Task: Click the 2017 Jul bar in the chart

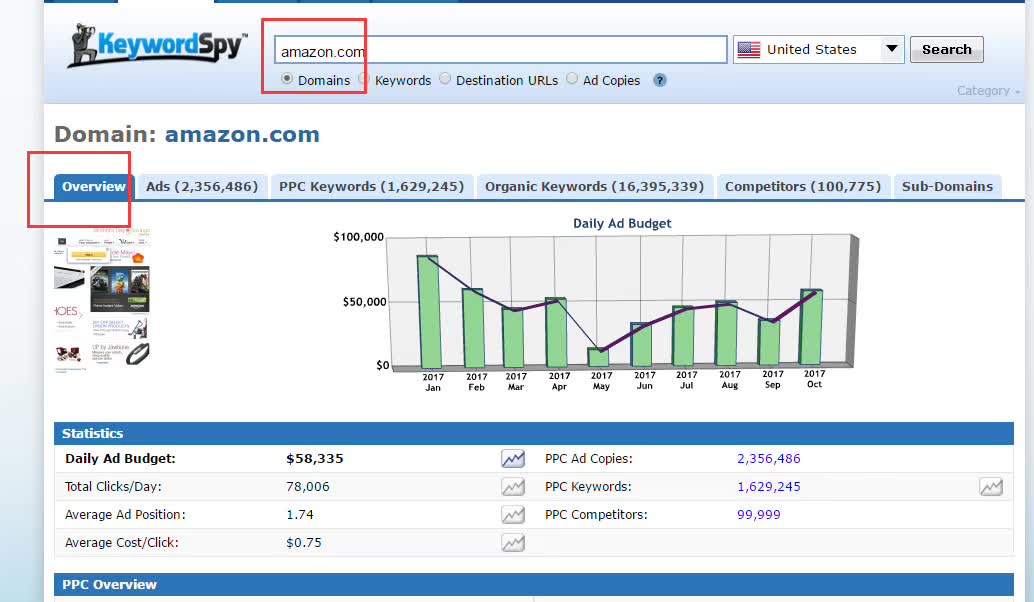Action: point(683,336)
